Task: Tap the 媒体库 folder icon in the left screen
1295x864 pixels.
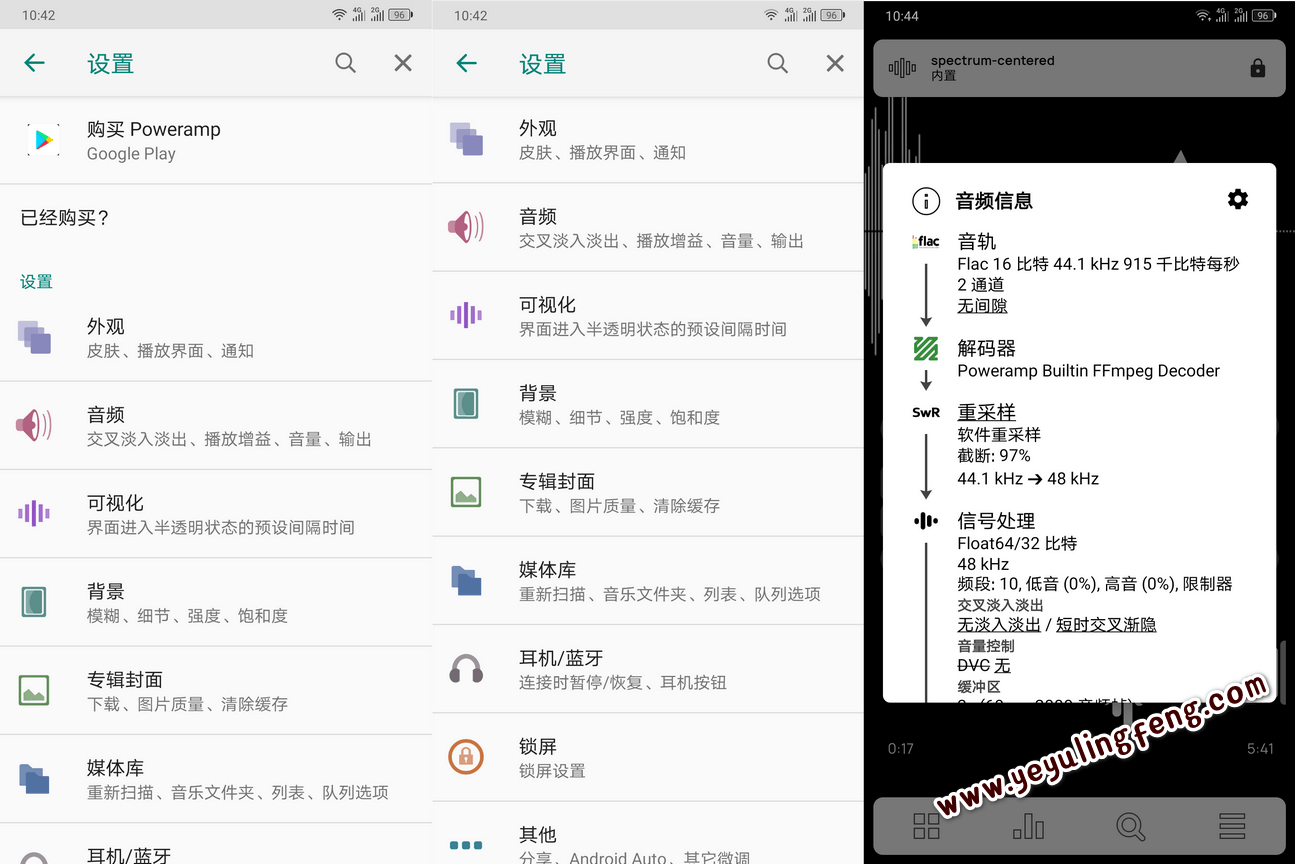Action: pyautogui.click(x=34, y=778)
